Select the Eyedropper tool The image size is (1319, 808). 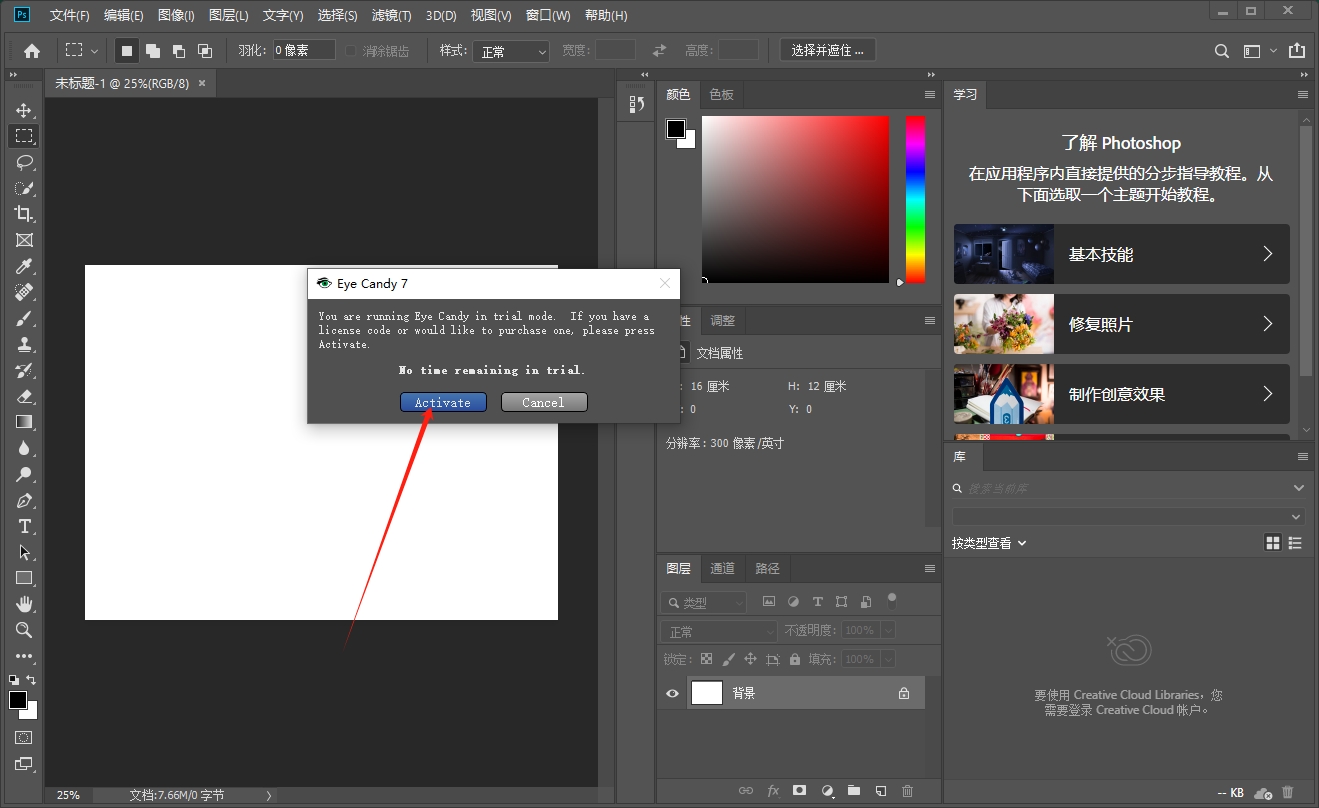coord(24,266)
